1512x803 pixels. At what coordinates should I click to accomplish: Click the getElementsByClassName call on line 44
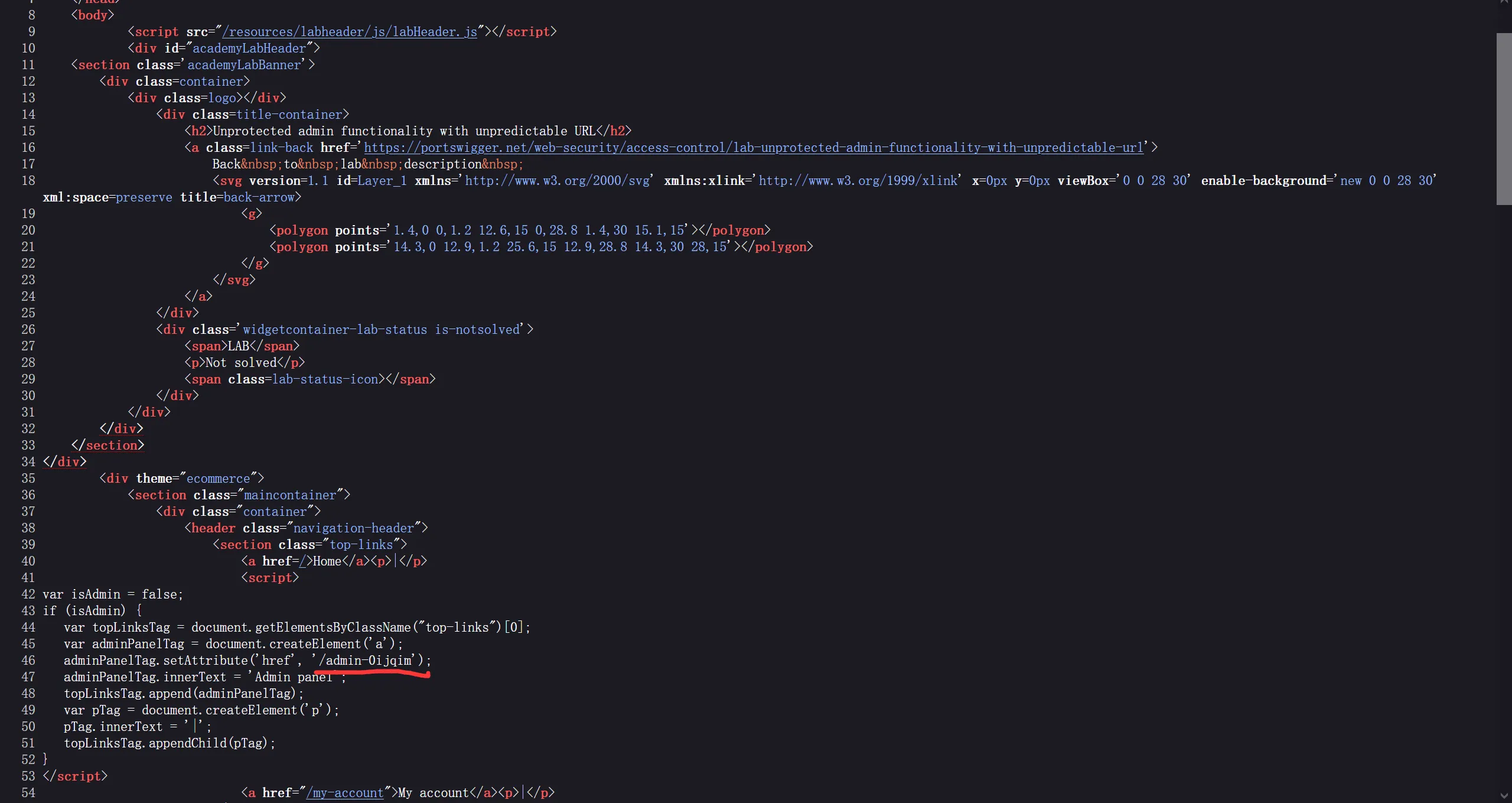(x=361, y=627)
